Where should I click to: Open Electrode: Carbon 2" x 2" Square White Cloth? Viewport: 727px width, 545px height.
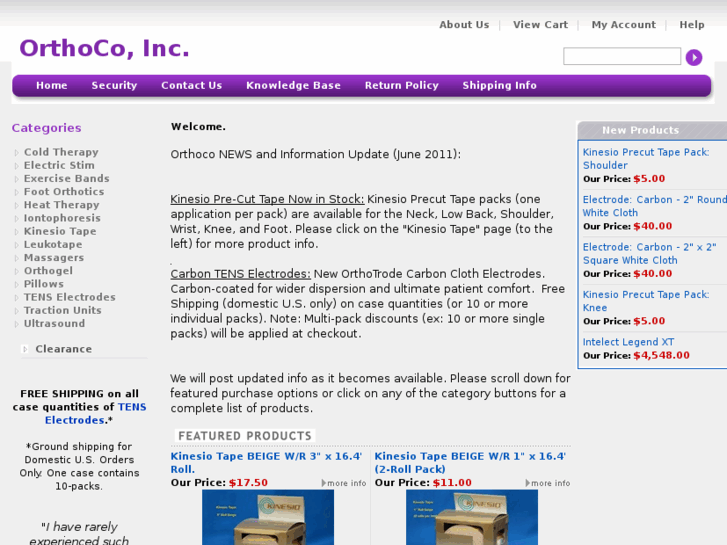649,253
